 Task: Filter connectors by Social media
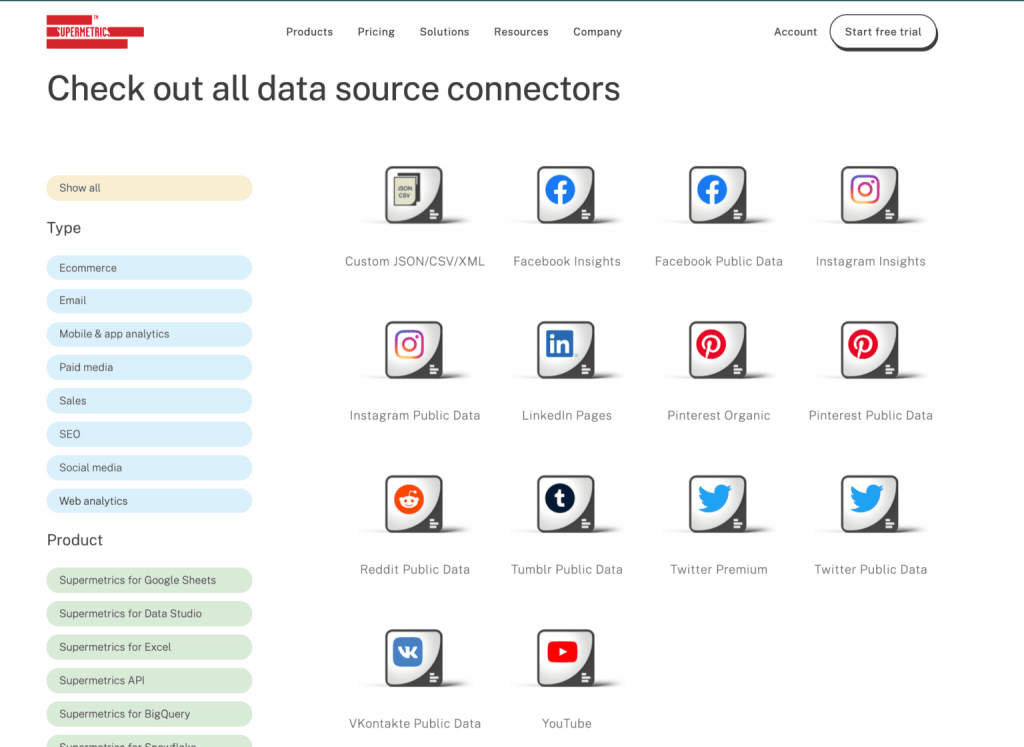[x=150, y=468]
